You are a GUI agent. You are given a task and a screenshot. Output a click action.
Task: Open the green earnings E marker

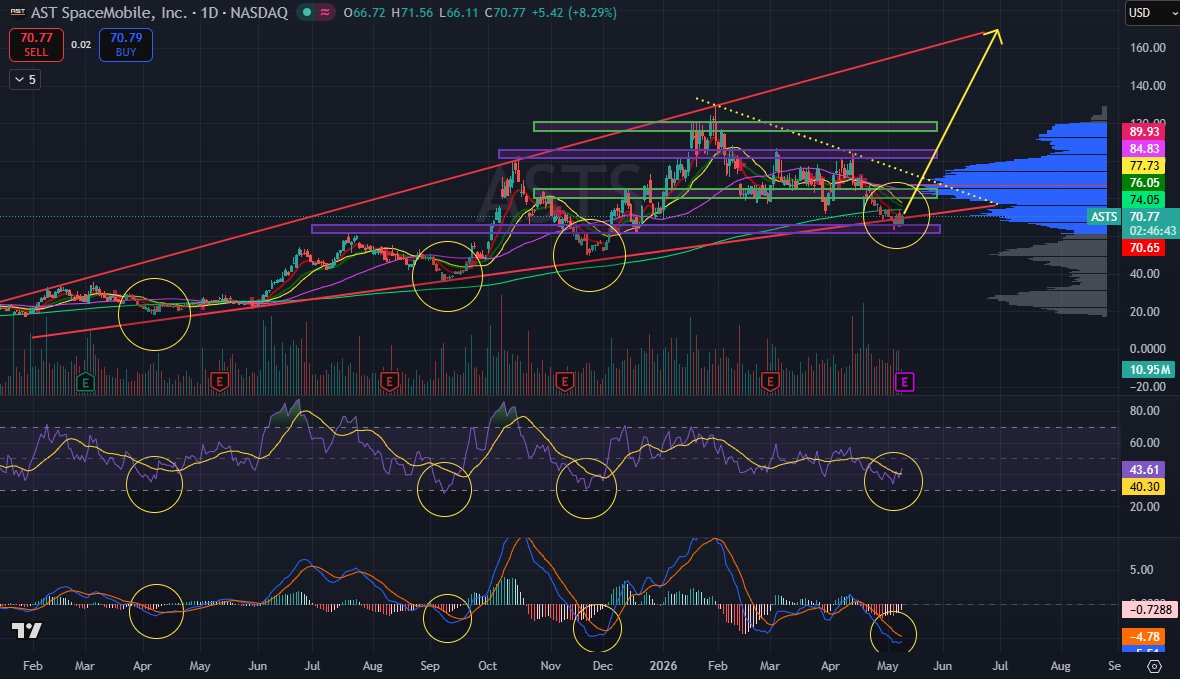(x=85, y=382)
